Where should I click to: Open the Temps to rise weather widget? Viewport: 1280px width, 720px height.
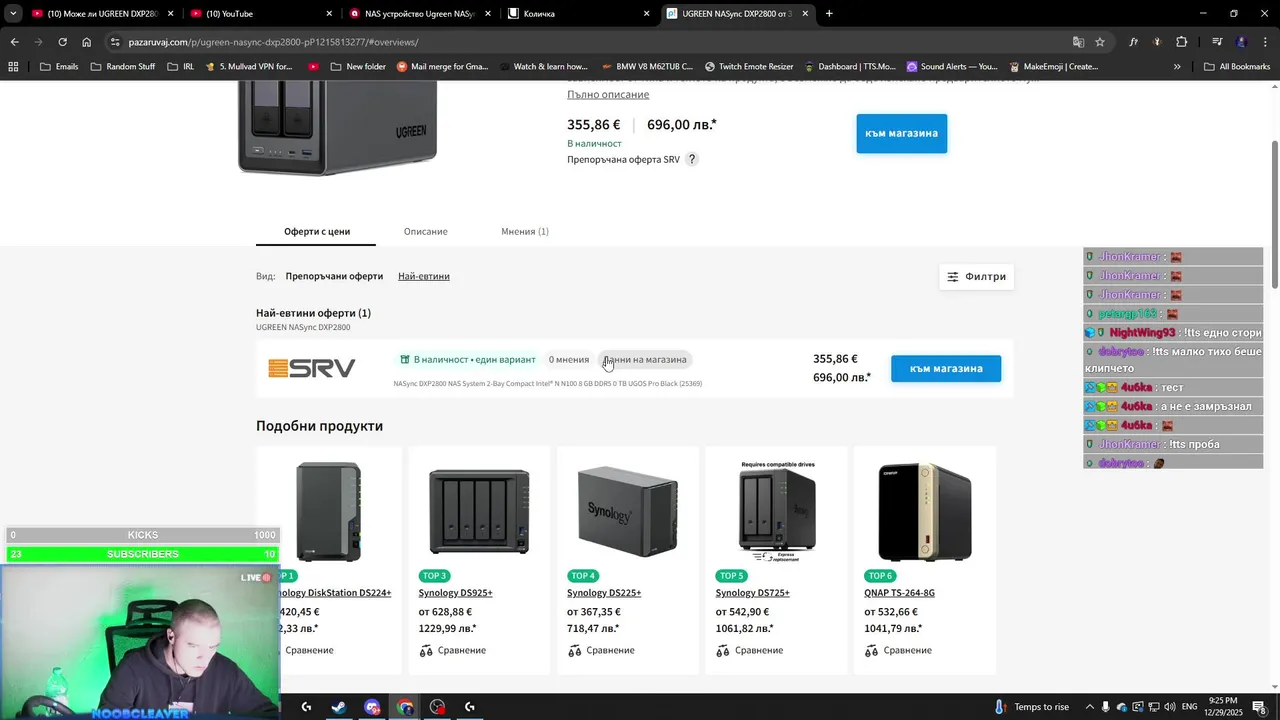point(1031,707)
